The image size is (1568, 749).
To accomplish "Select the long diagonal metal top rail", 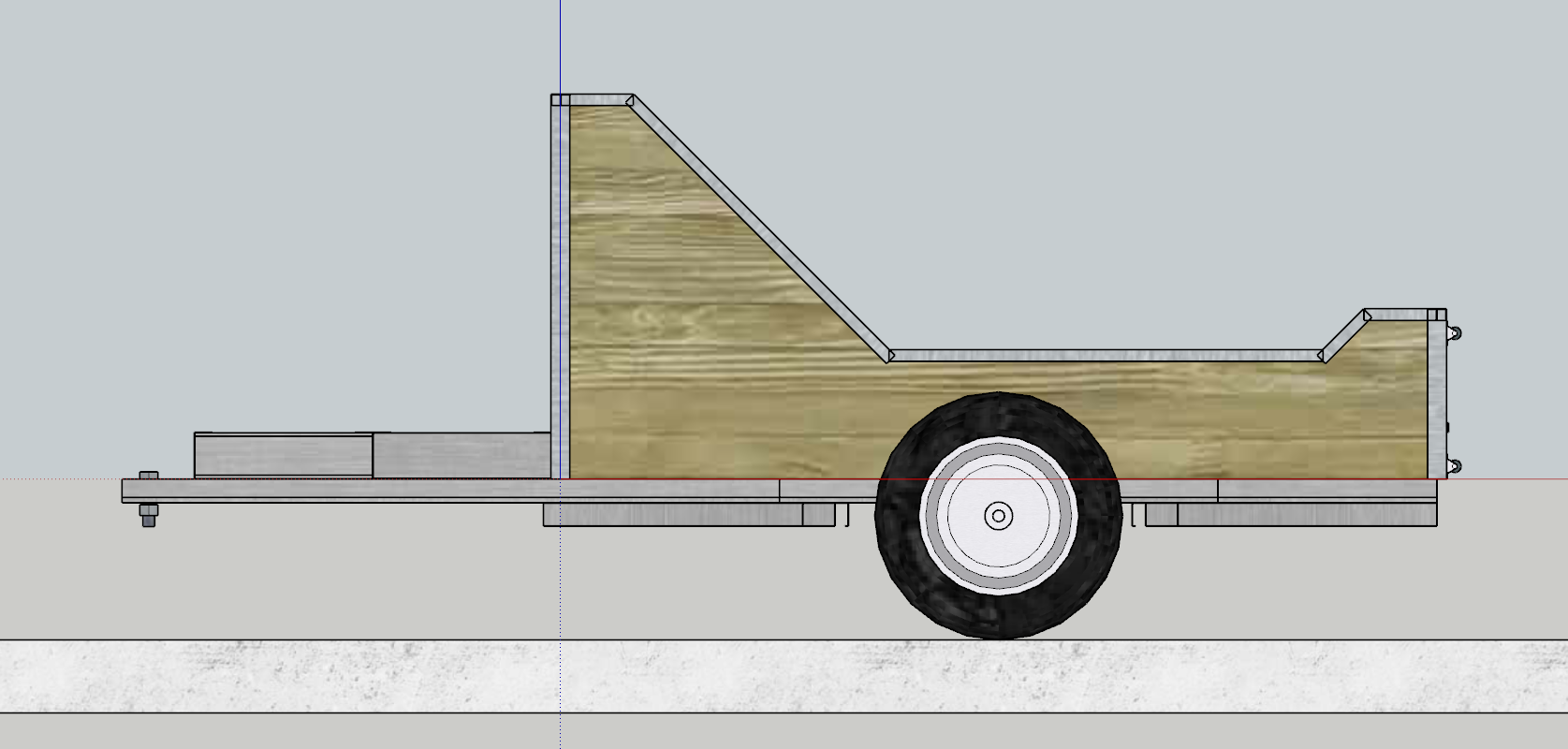I will (x=760, y=228).
